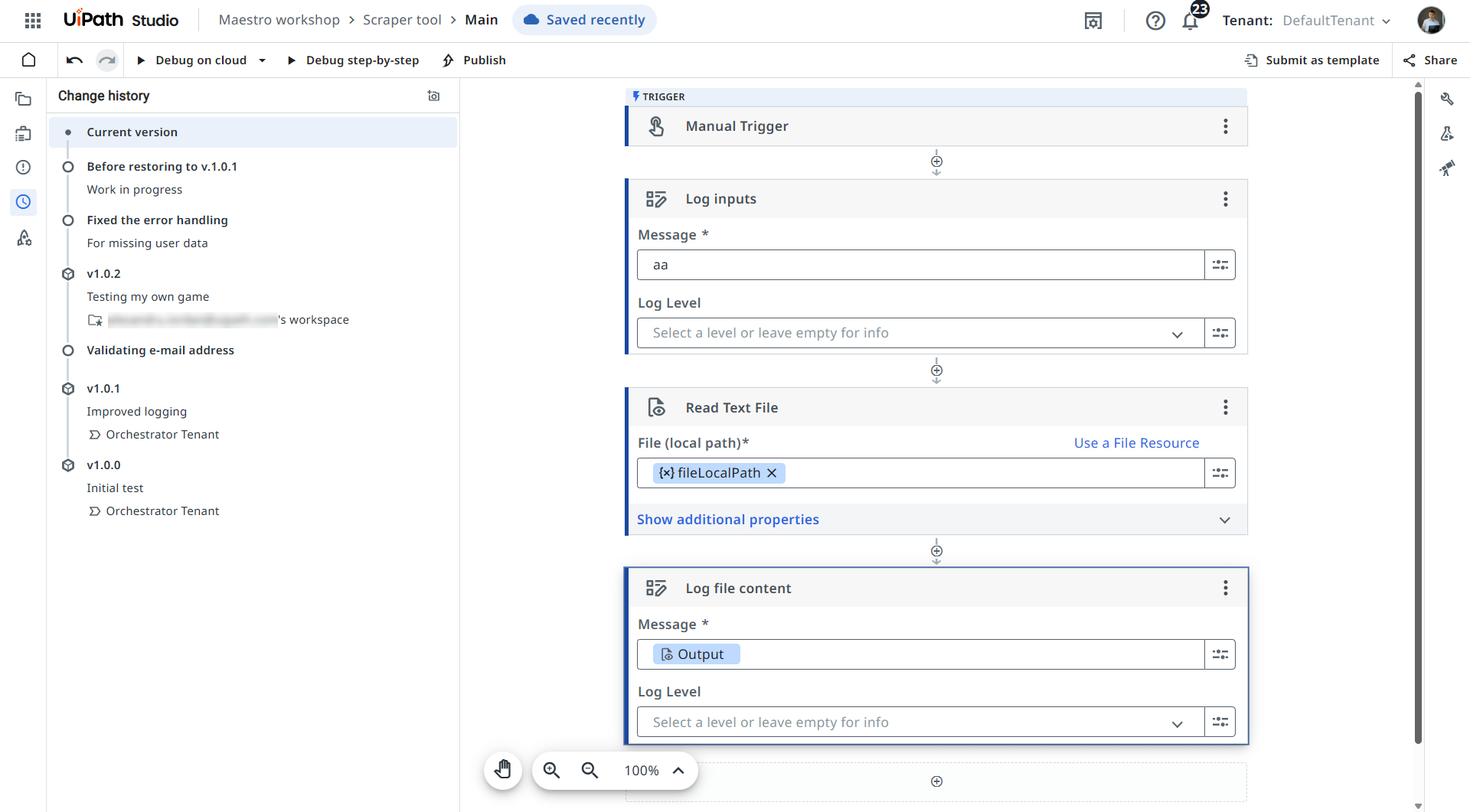1470x812 pixels.
Task: Open the DefaultTenant tenant selector
Action: click(x=1336, y=21)
